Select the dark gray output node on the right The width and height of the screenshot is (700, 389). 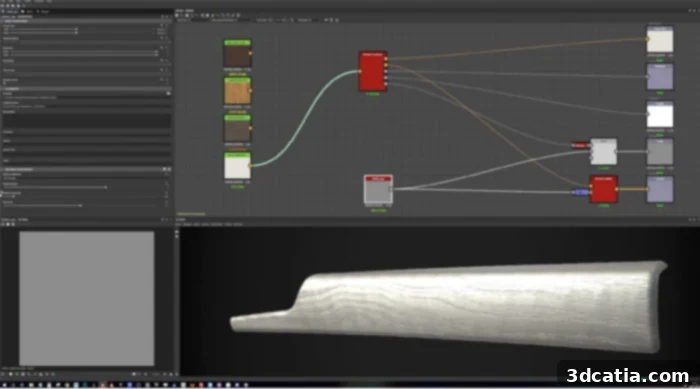click(660, 152)
